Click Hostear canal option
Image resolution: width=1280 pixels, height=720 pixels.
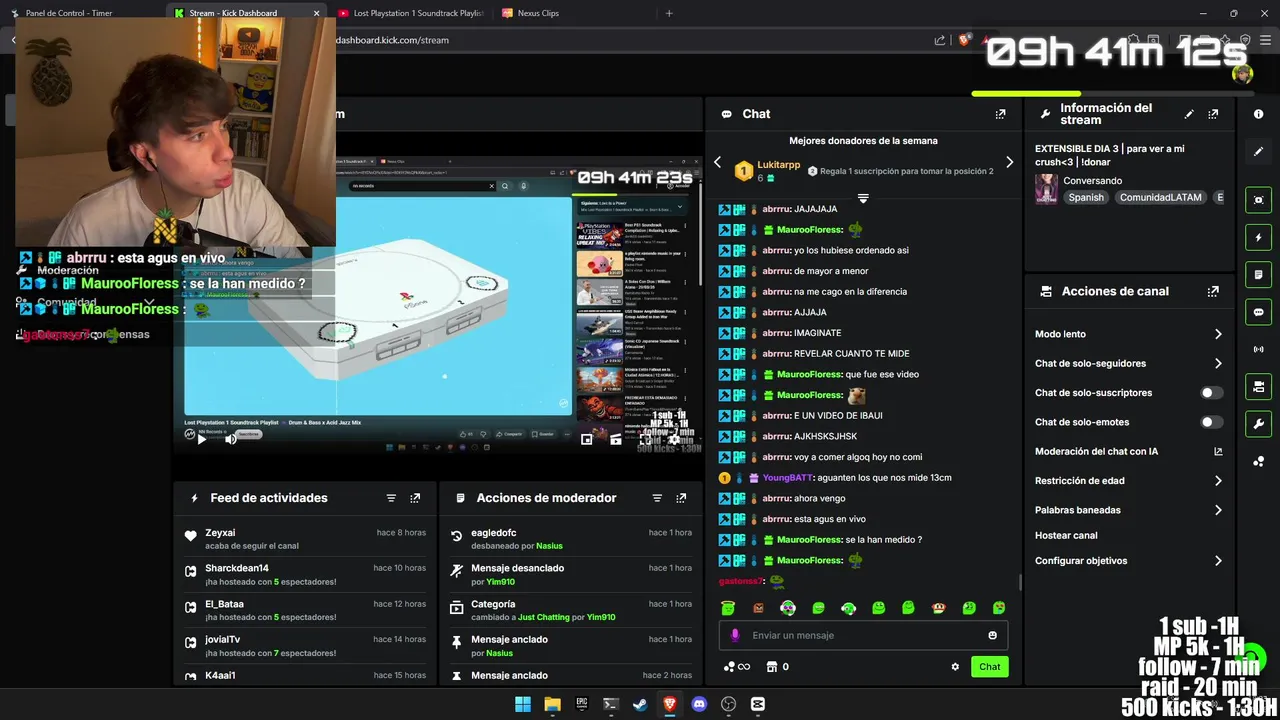(1066, 536)
